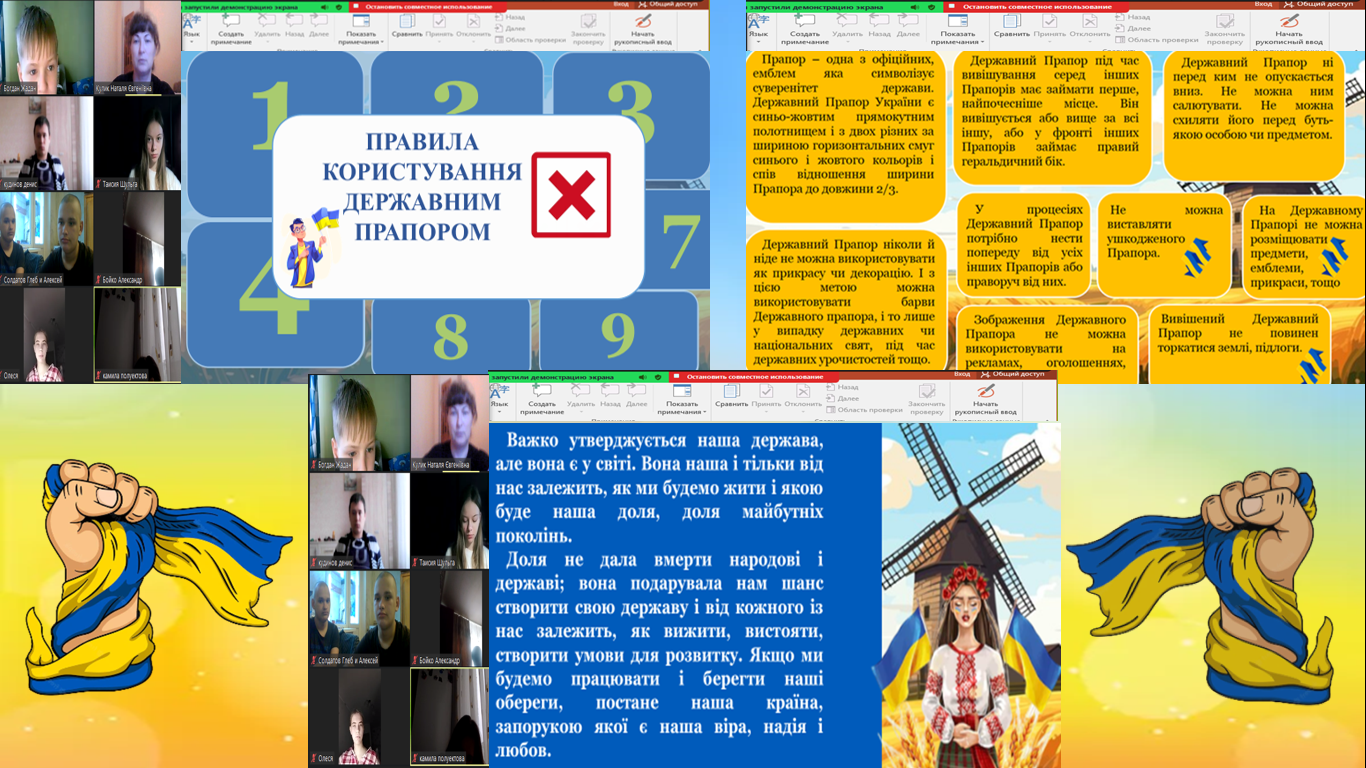This screenshot has height=768, width=1366.
Task: Open кудінов денис video beside the blue text slide
Action: pos(359,521)
